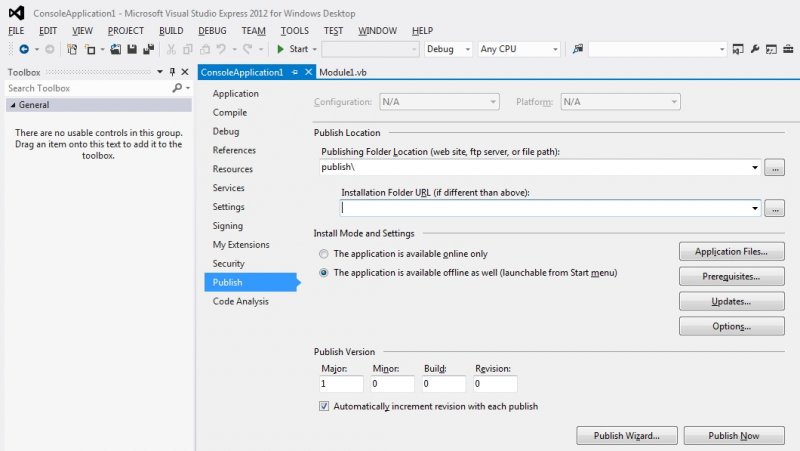Click the Paste toolbar icon
The image size is (800, 451).
coord(205,49)
